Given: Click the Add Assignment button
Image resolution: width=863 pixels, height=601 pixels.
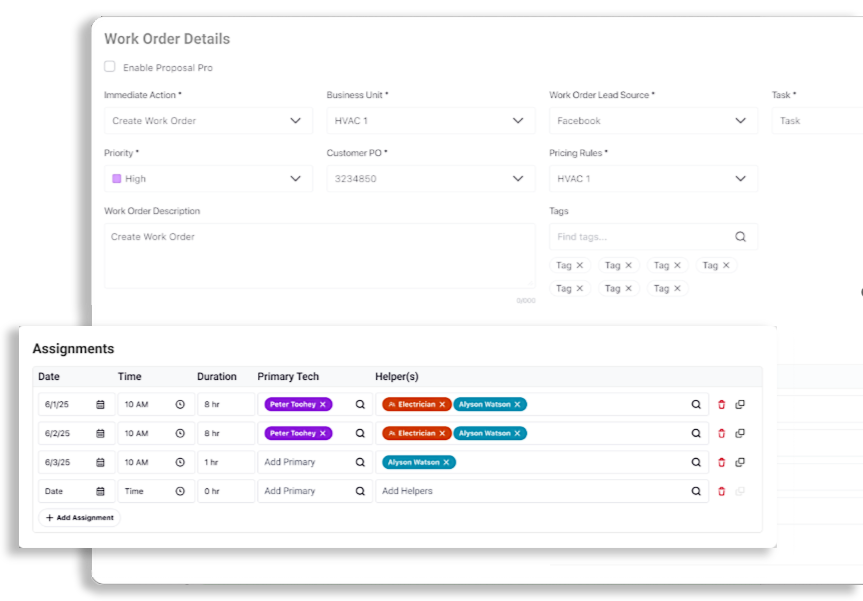Looking at the screenshot, I should pos(80,518).
